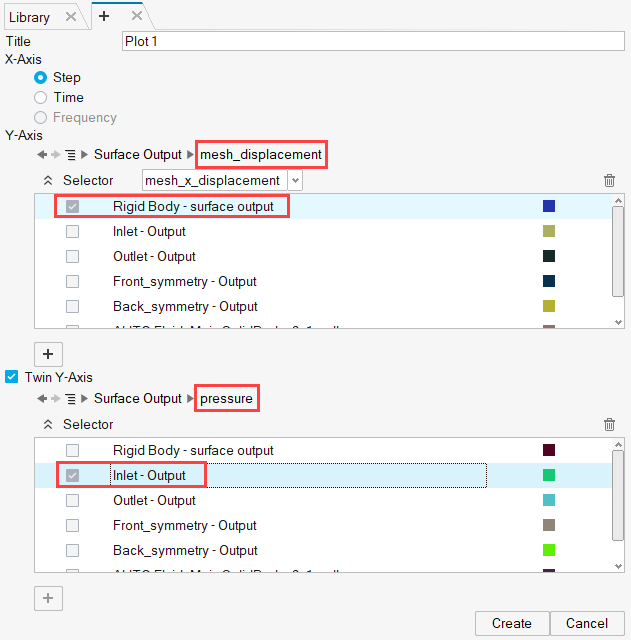
Task: Open the Y-Axis breadcrumb list icon
Action: 70,155
